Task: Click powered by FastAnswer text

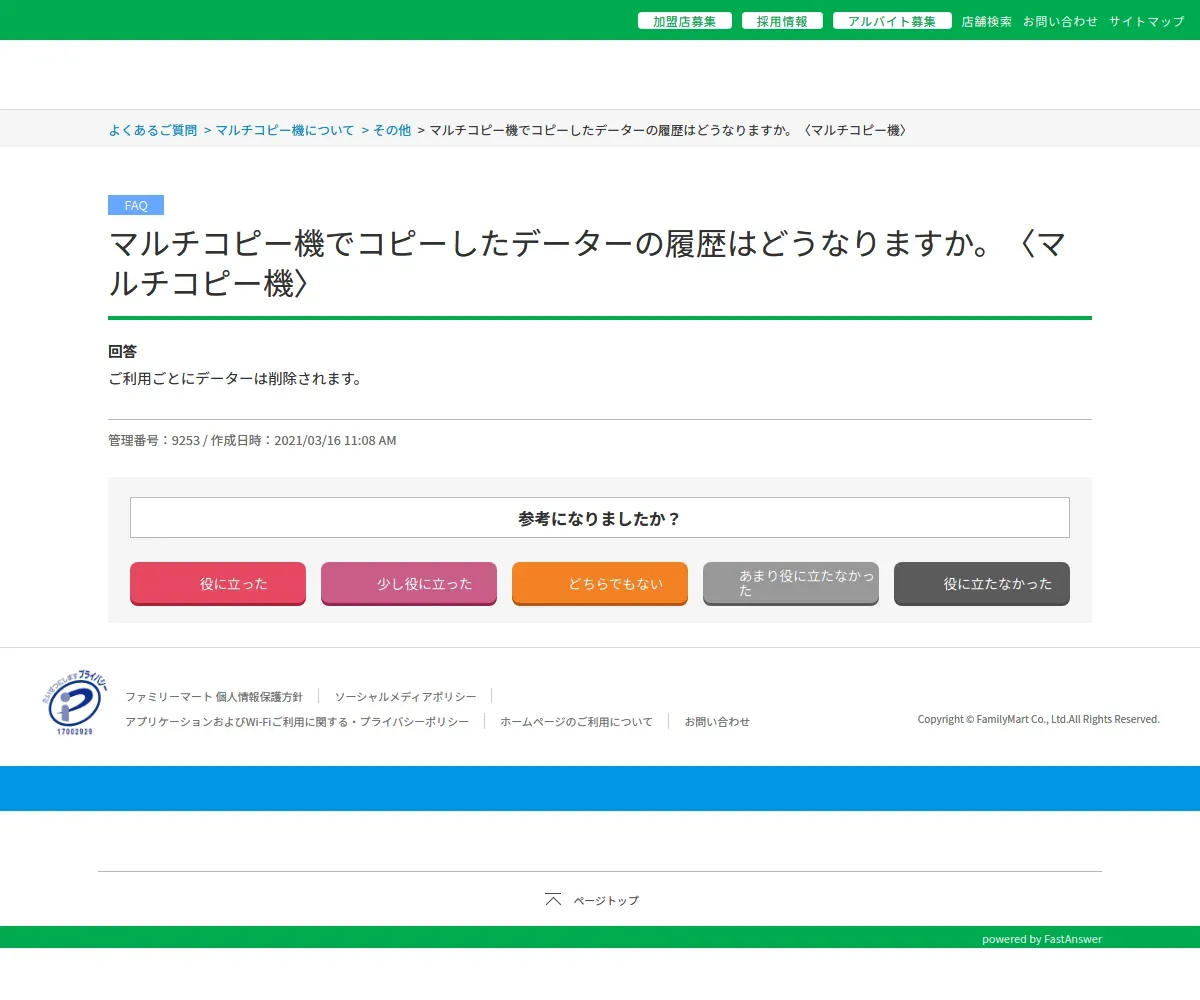Action: point(1042,939)
